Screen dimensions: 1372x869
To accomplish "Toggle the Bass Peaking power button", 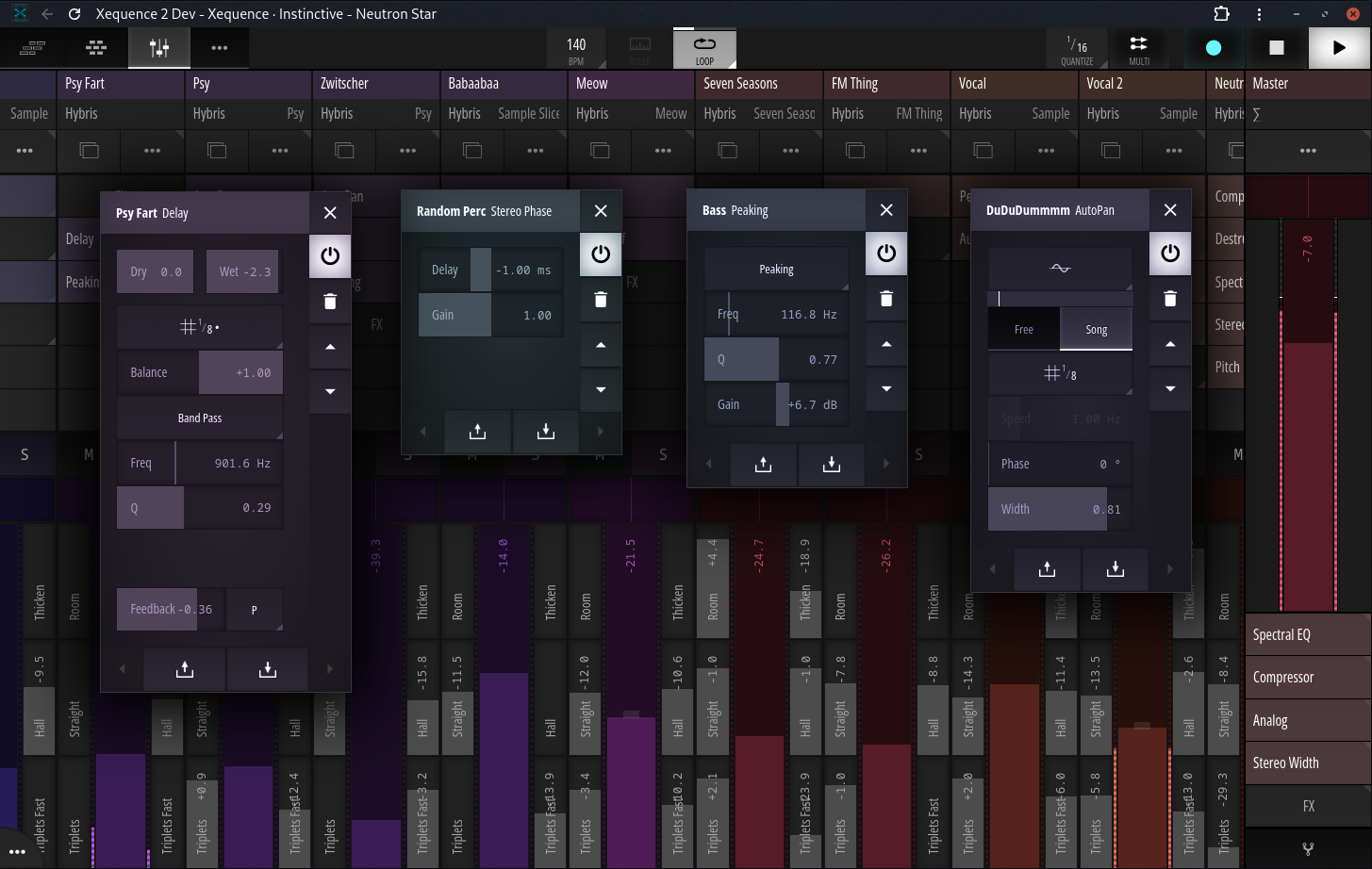I will pos(886,253).
